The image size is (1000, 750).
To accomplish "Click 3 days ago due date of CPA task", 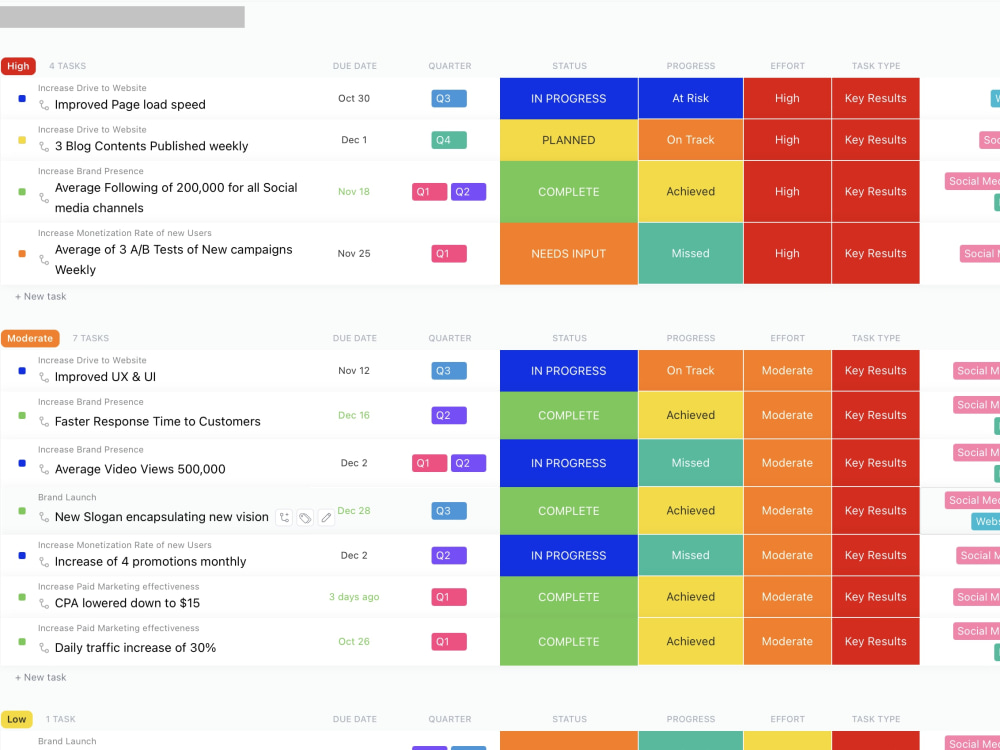I will click(354, 597).
